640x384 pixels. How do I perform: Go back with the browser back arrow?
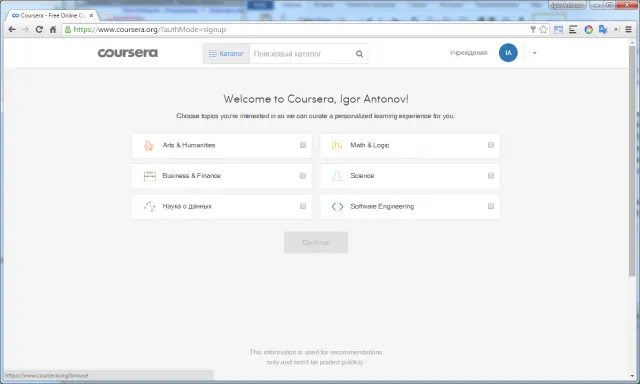click(x=12, y=29)
